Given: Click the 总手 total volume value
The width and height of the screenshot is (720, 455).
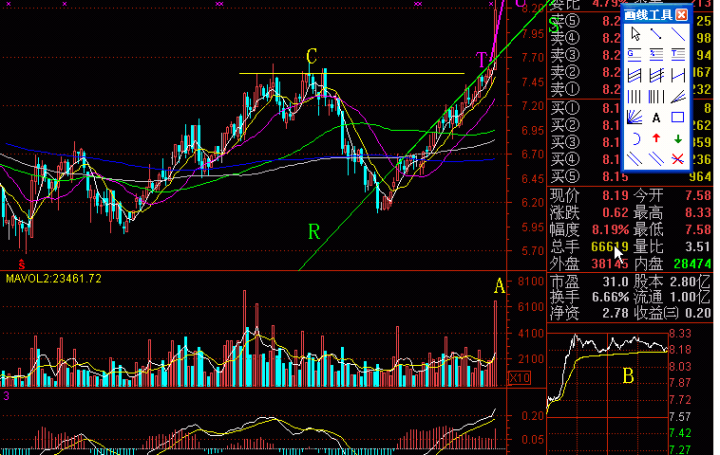Looking at the screenshot, I should tap(609, 246).
